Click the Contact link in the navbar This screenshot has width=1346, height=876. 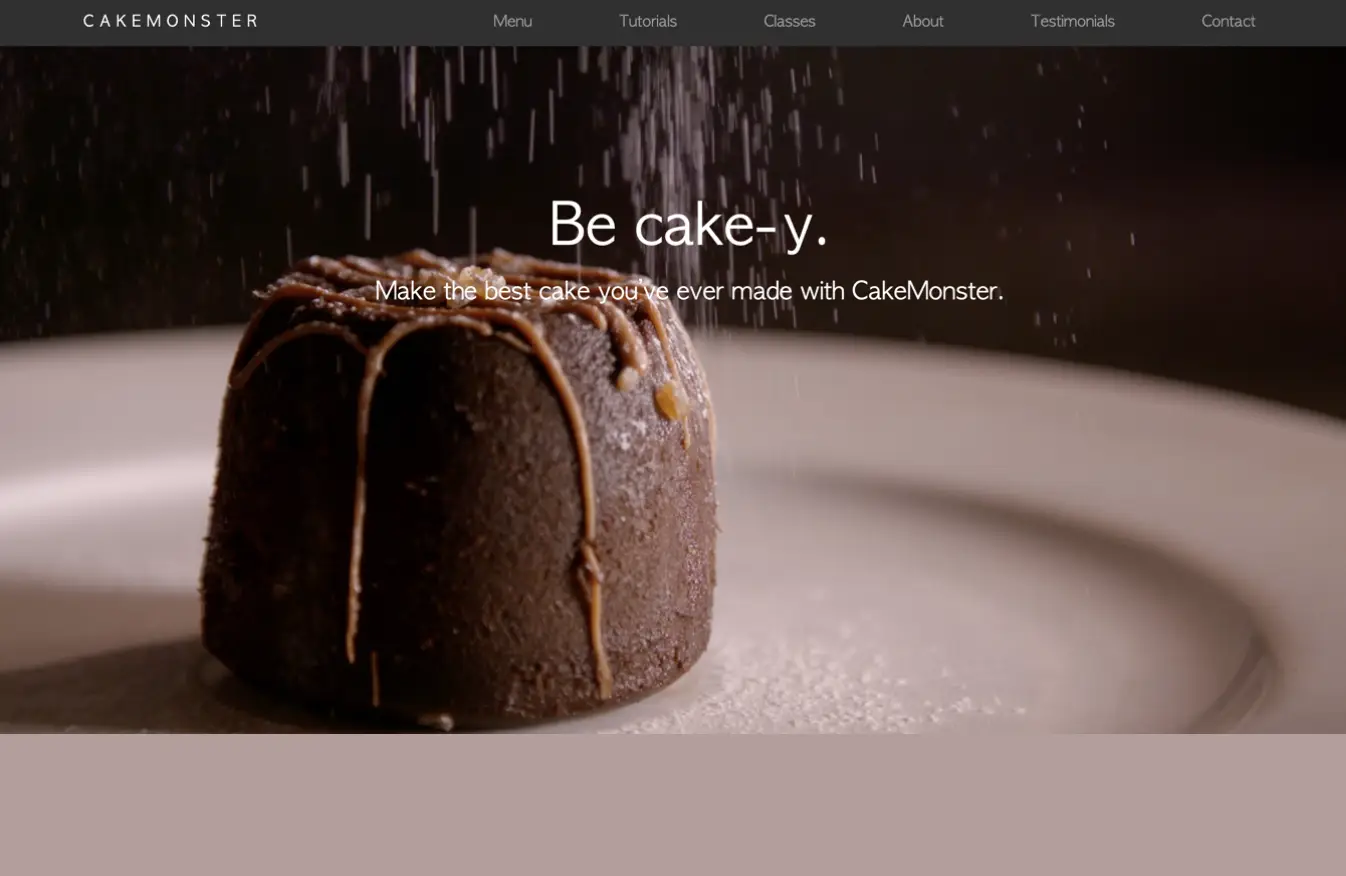pyautogui.click(x=1227, y=21)
